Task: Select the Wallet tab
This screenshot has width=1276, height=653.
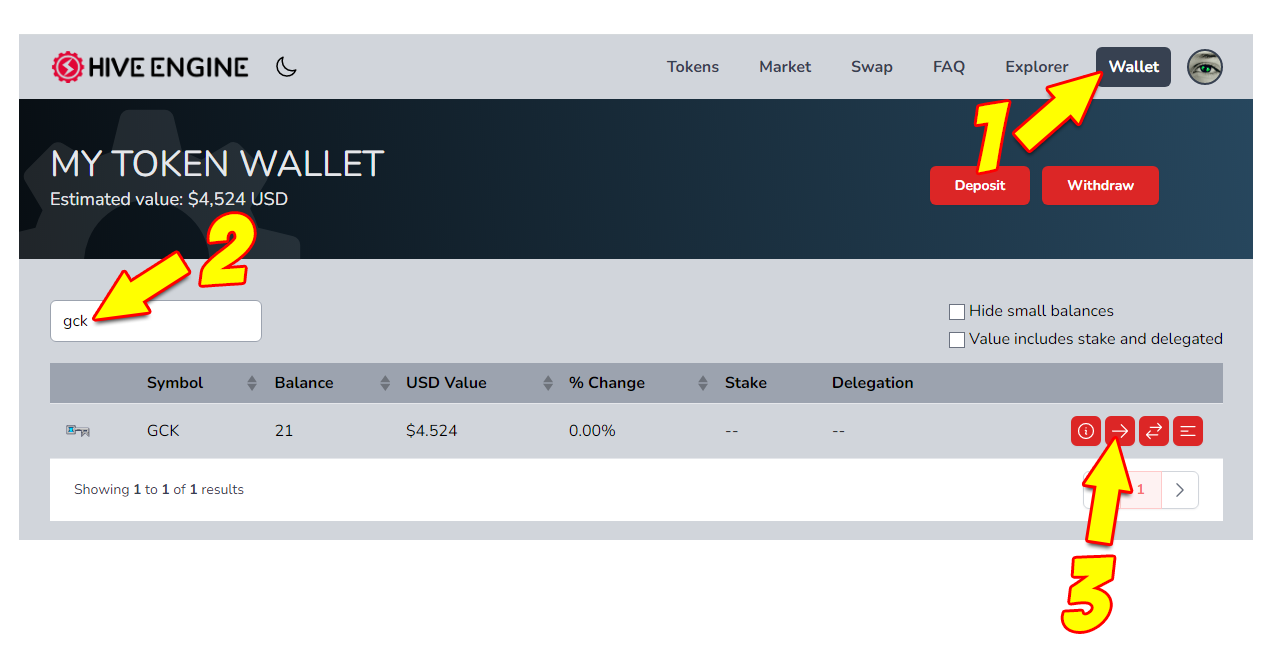Action: click(x=1133, y=67)
